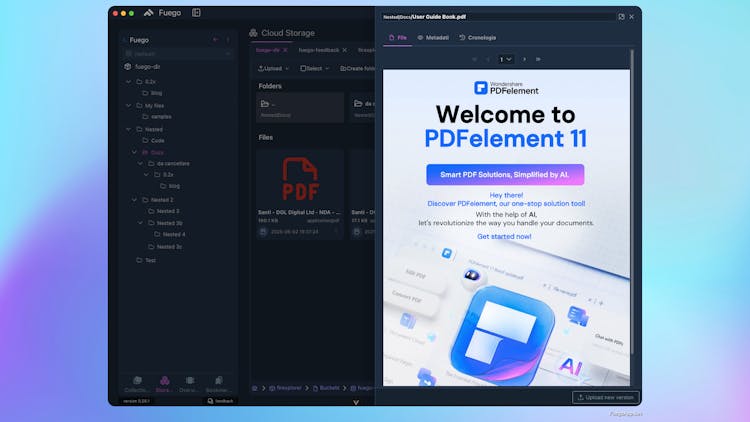Open the Nested 4 folder

170,234
